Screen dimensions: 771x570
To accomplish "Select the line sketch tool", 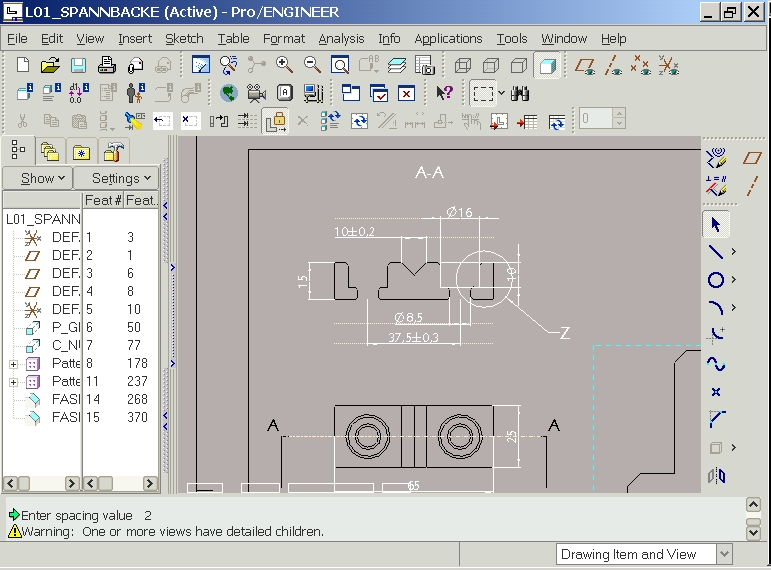I will tap(716, 251).
